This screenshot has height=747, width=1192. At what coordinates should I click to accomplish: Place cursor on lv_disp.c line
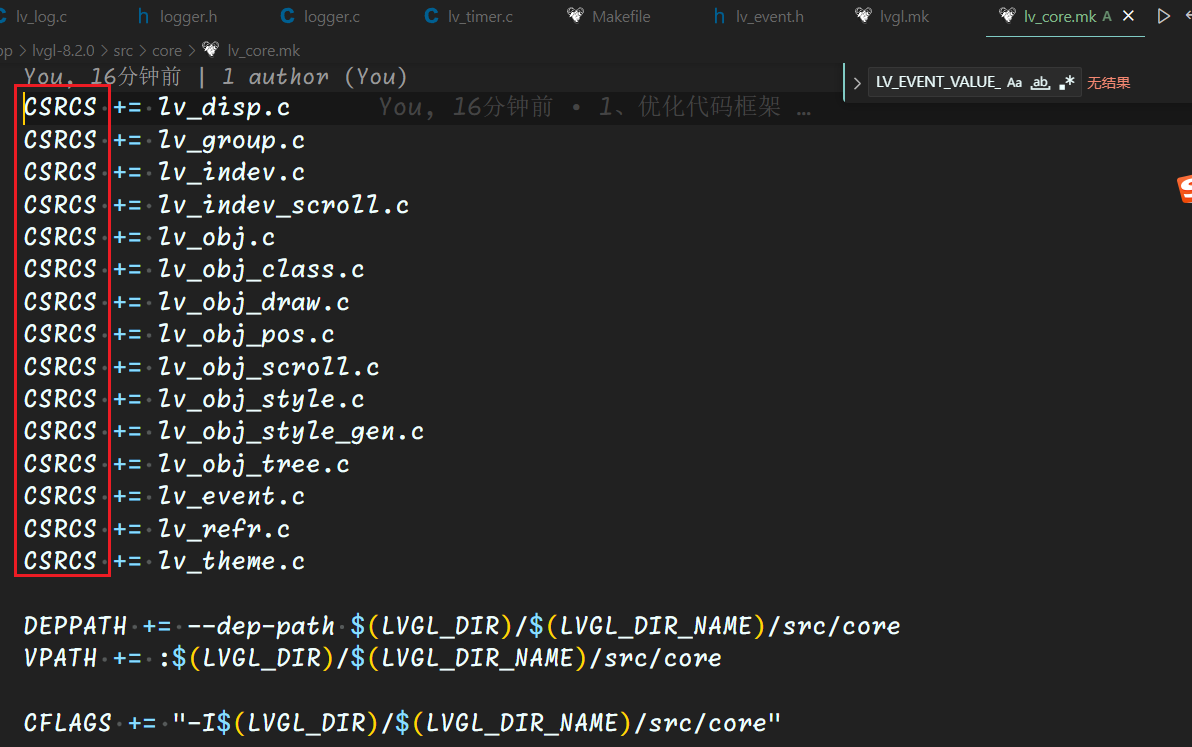224,107
